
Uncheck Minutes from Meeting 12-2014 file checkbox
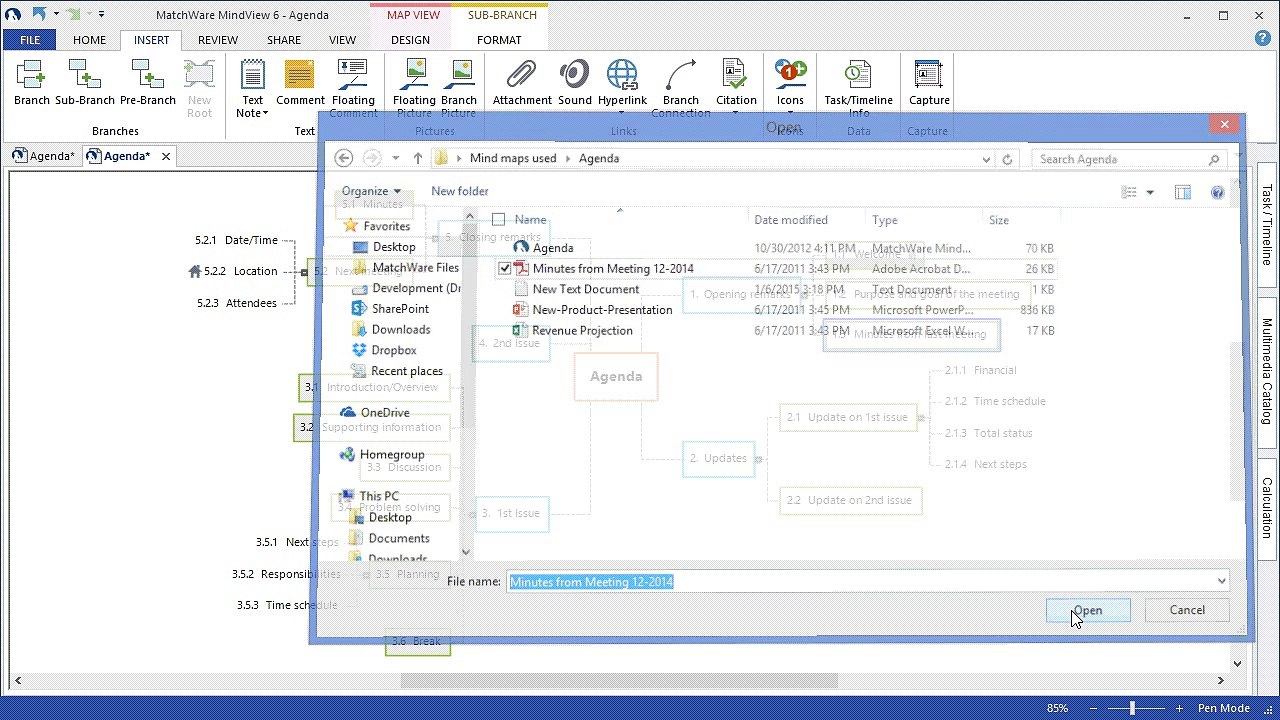coord(505,268)
